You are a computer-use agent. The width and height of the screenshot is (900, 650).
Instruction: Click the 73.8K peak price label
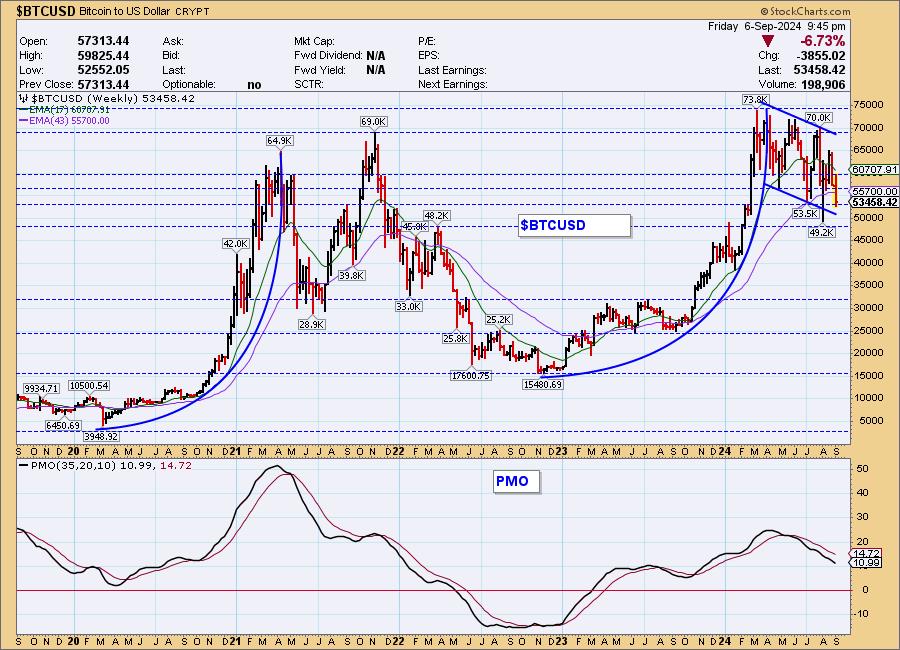point(755,100)
